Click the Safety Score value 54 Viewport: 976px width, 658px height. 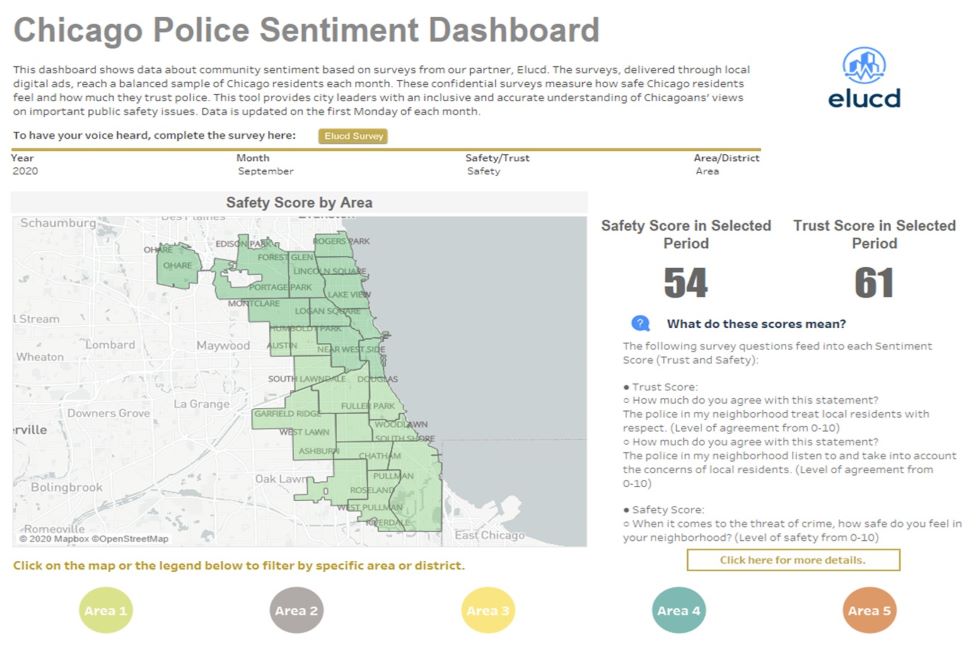click(x=685, y=283)
